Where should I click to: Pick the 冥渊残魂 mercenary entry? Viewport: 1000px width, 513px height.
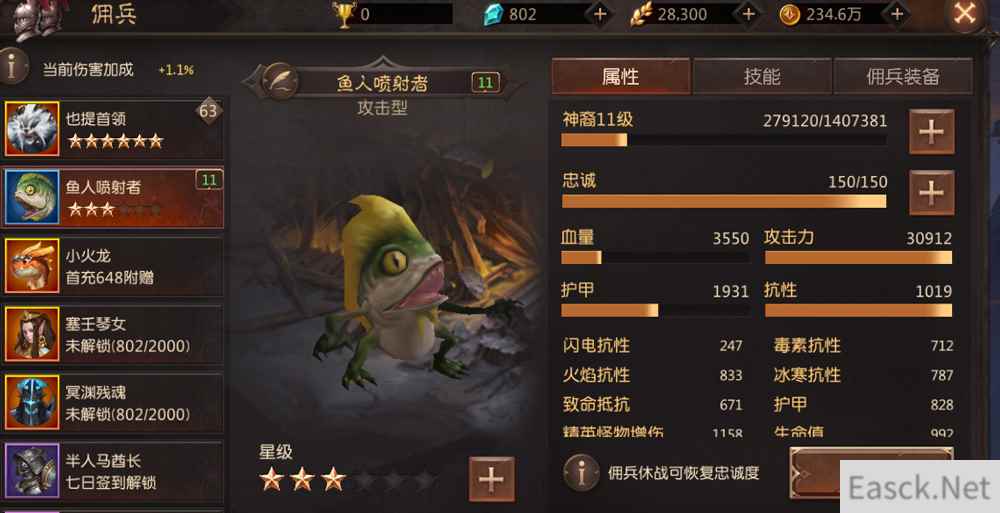point(114,403)
